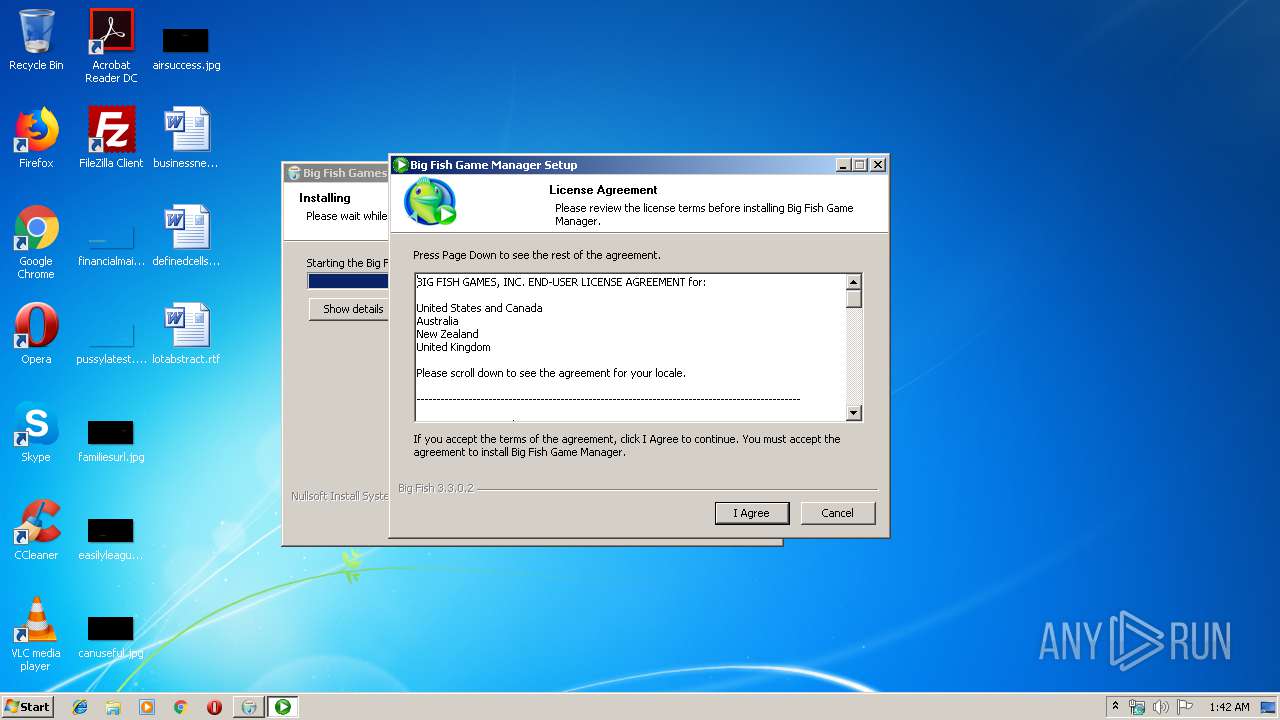The width and height of the screenshot is (1280, 720).
Task: Open the media player taskbar icon
Action: click(x=147, y=707)
